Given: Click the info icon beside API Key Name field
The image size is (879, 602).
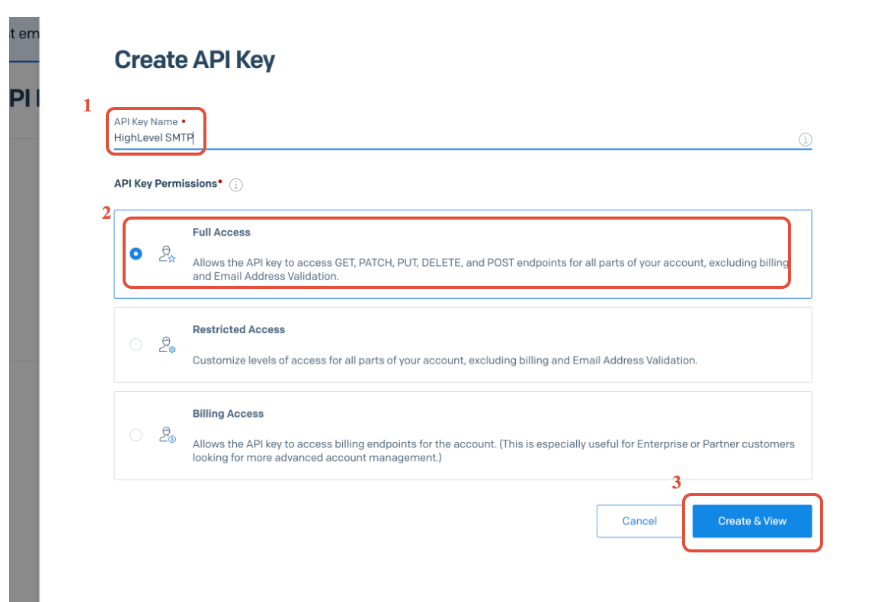Looking at the screenshot, I should [x=805, y=140].
